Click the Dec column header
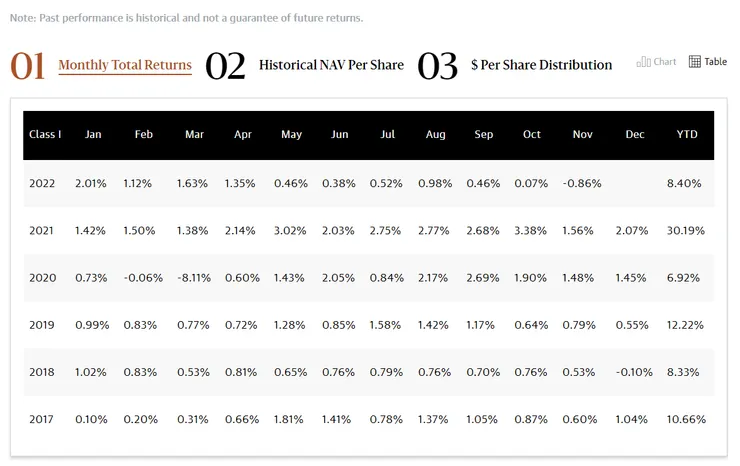This screenshot has width=740, height=466. (x=635, y=134)
